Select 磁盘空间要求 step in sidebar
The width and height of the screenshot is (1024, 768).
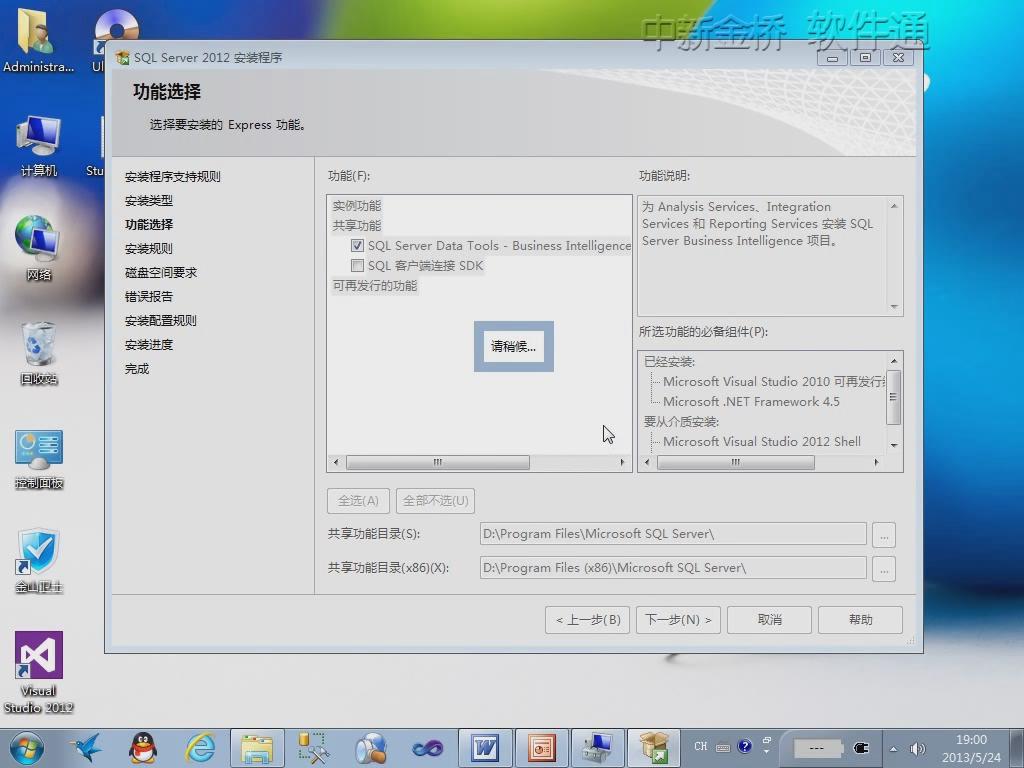coord(161,273)
